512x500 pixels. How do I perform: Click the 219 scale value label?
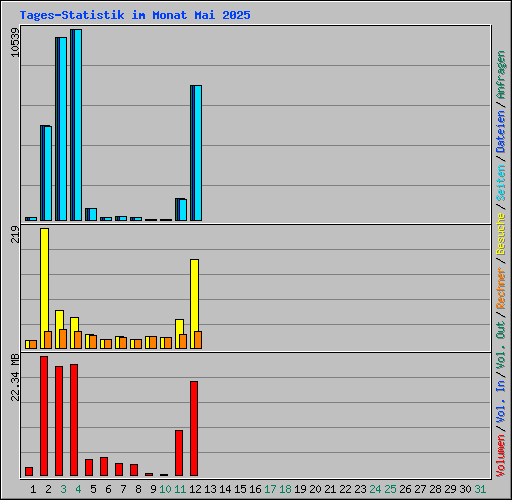click(15, 234)
